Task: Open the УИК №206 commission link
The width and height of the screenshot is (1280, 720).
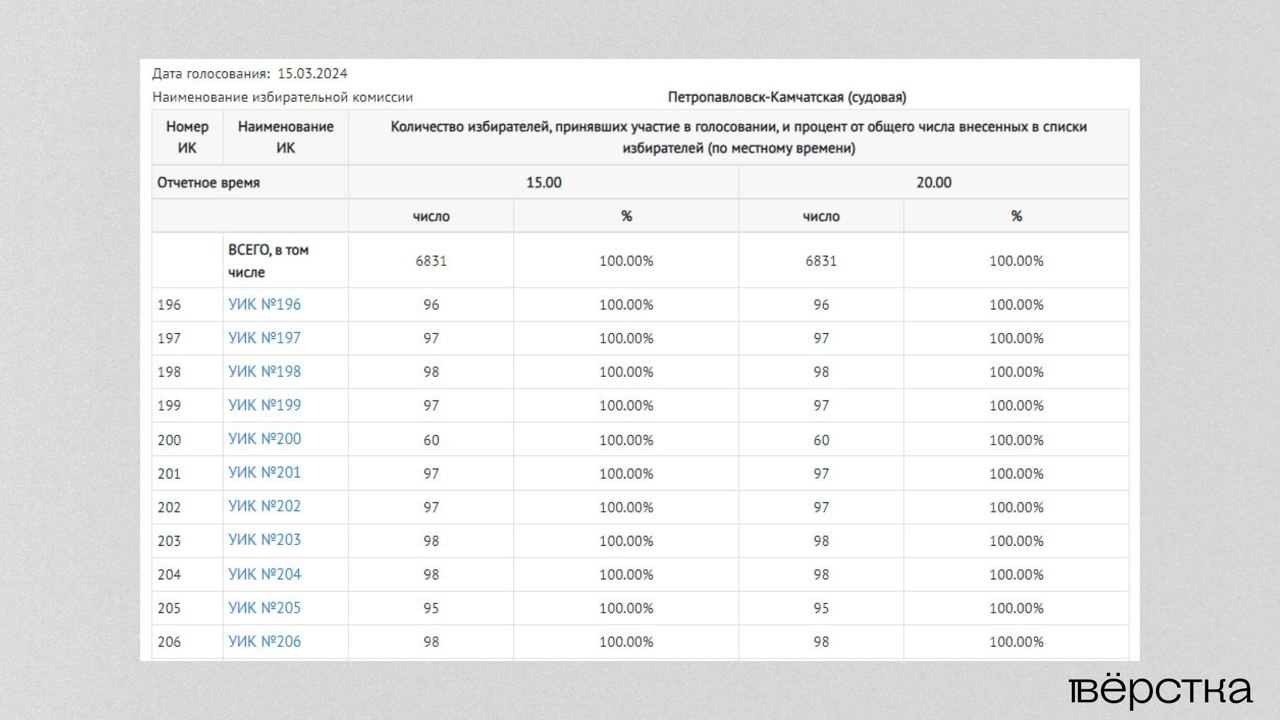Action: point(264,641)
